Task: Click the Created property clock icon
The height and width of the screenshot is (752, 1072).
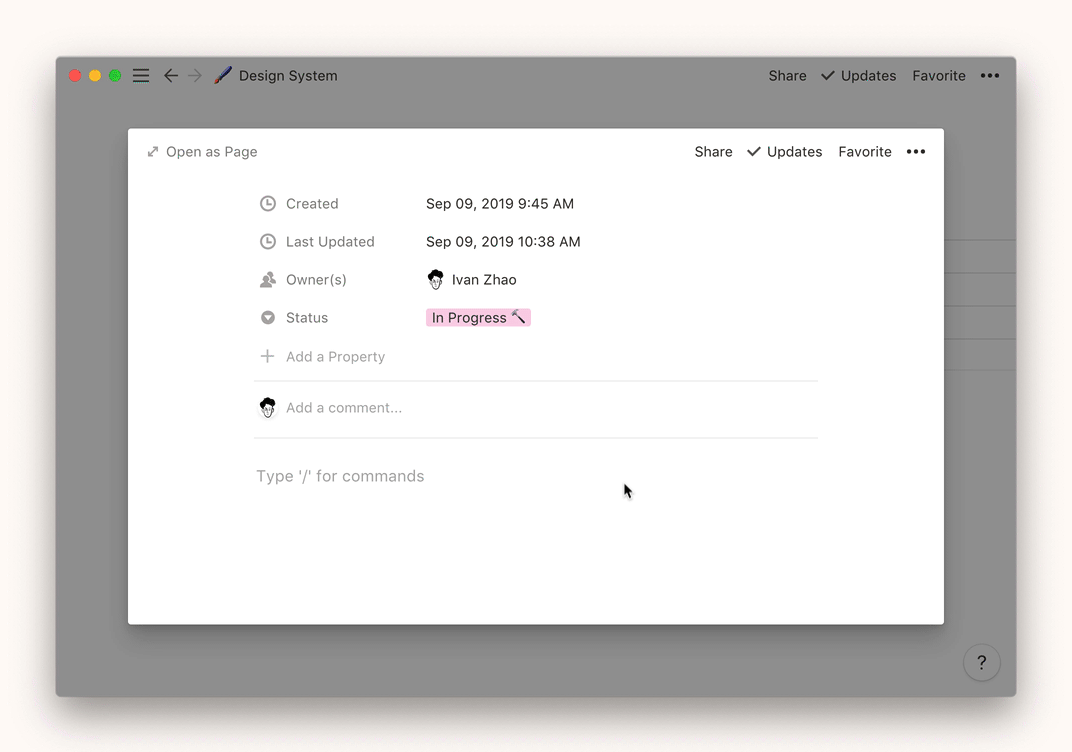Action: [x=268, y=204]
